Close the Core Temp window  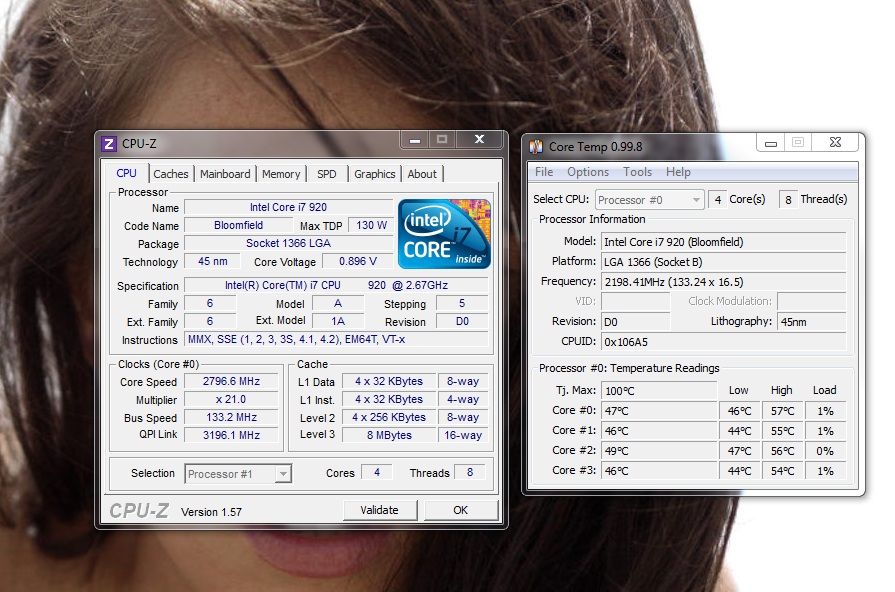(x=835, y=143)
